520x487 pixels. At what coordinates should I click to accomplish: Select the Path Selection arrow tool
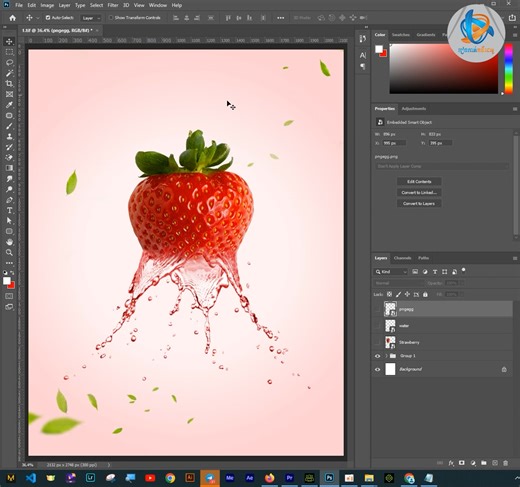(9, 221)
